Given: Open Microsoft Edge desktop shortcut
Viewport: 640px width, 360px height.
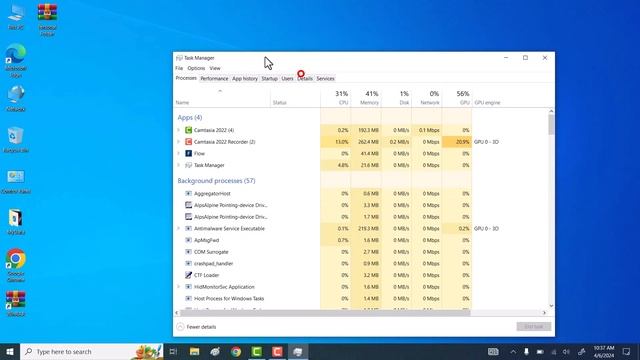Looking at the screenshot, I should (16, 60).
